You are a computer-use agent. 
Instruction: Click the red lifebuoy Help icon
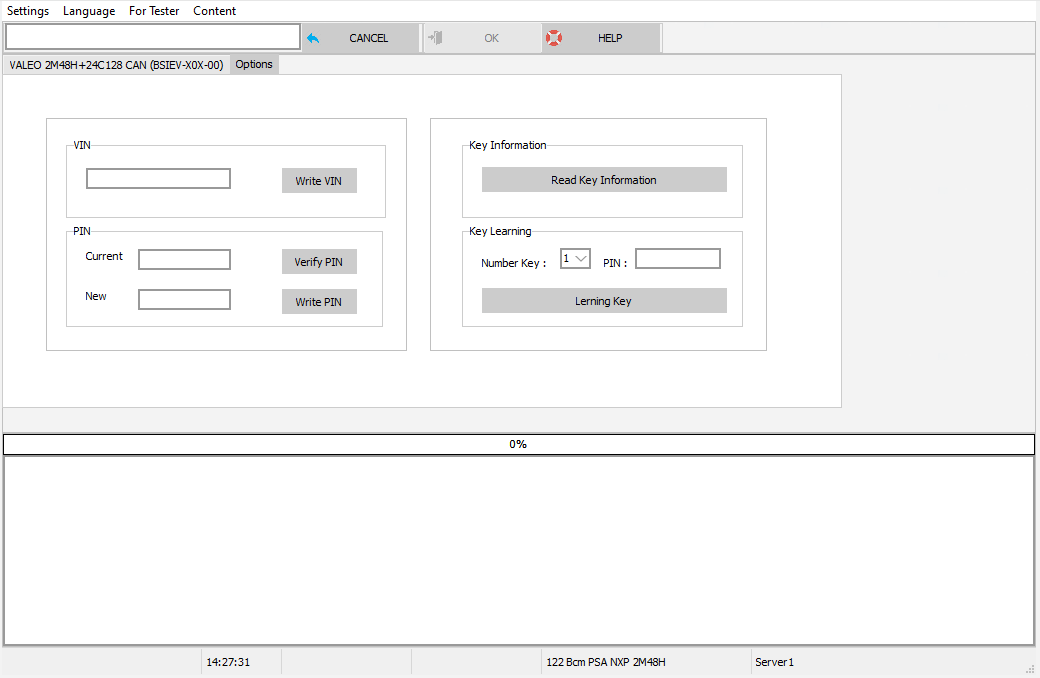click(553, 37)
